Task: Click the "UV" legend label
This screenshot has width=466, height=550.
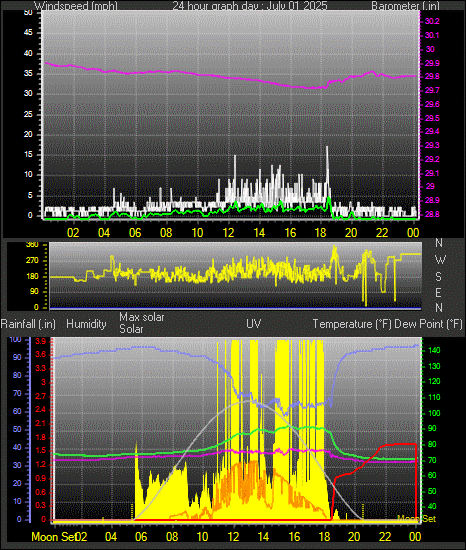Action: click(x=254, y=323)
